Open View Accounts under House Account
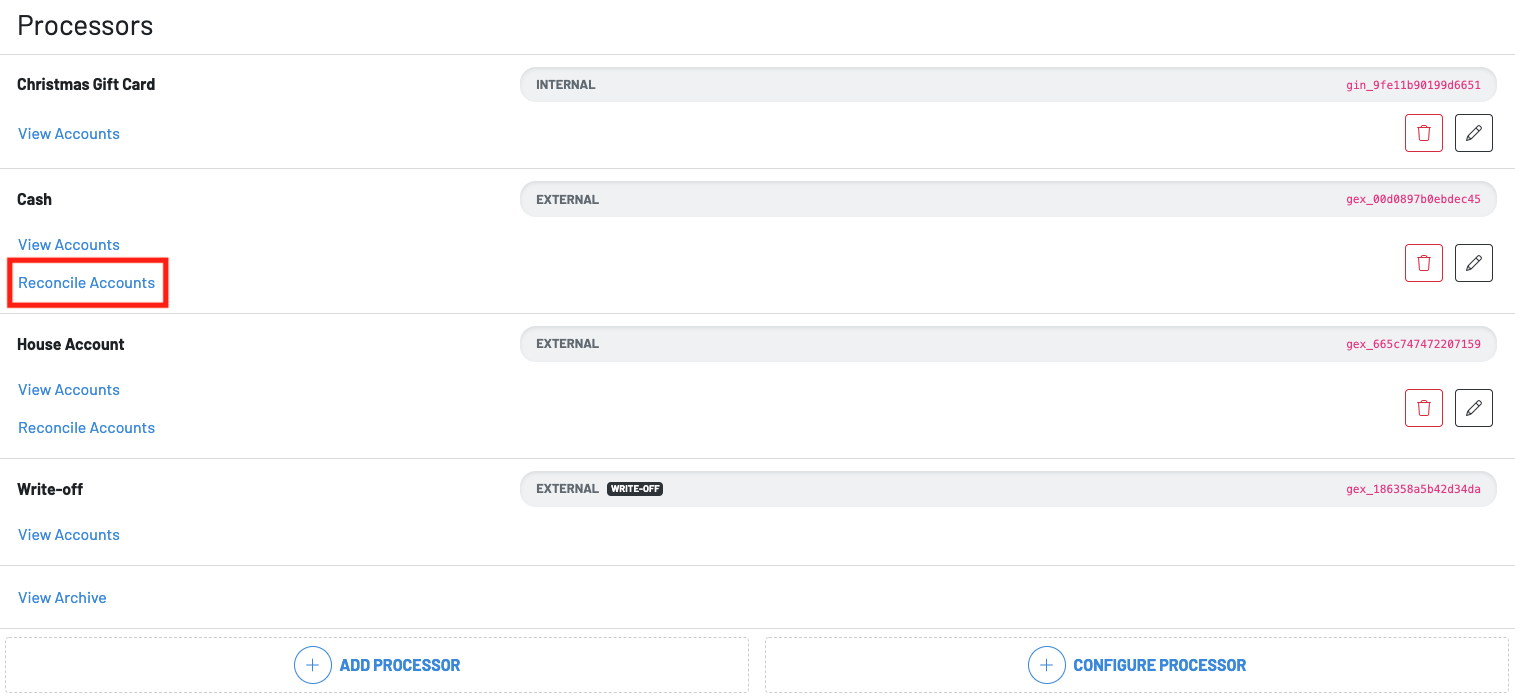The image size is (1515, 698). tap(69, 390)
